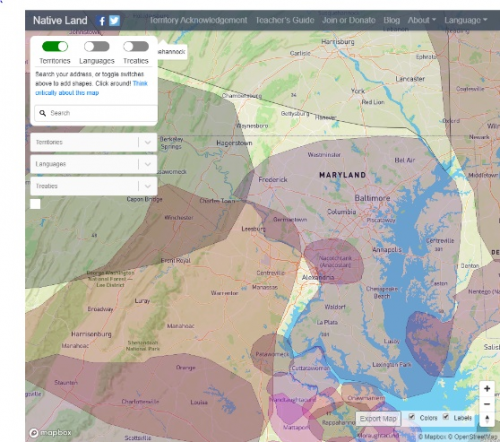Viewport: 500px width, 442px height.
Task: Uncheck the Colors checkbox
Action: [412, 417]
